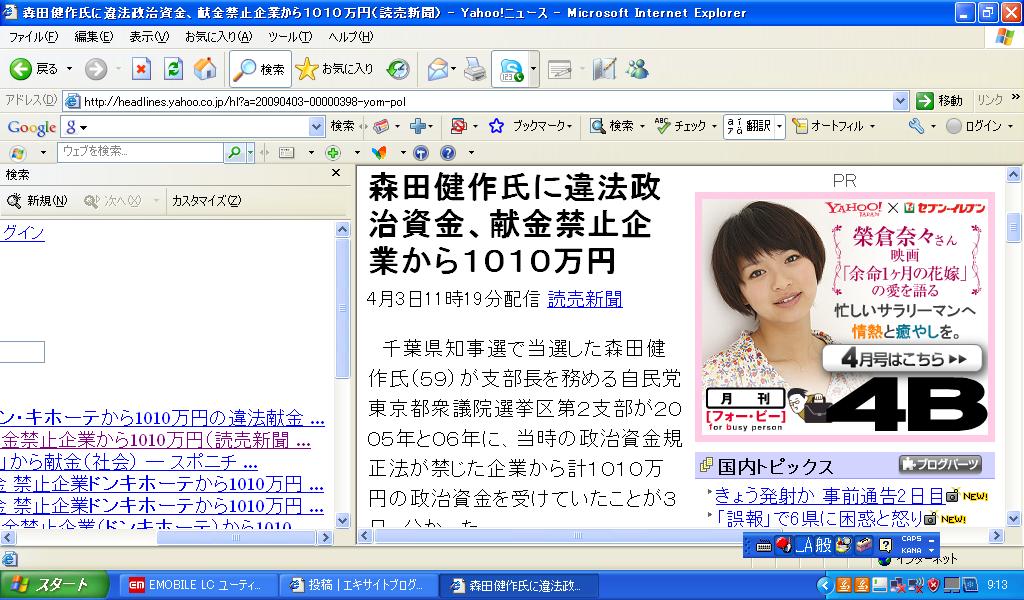Click the Windows Live logo icon
Viewport: 1024px width, 600px height.
click(x=18, y=153)
